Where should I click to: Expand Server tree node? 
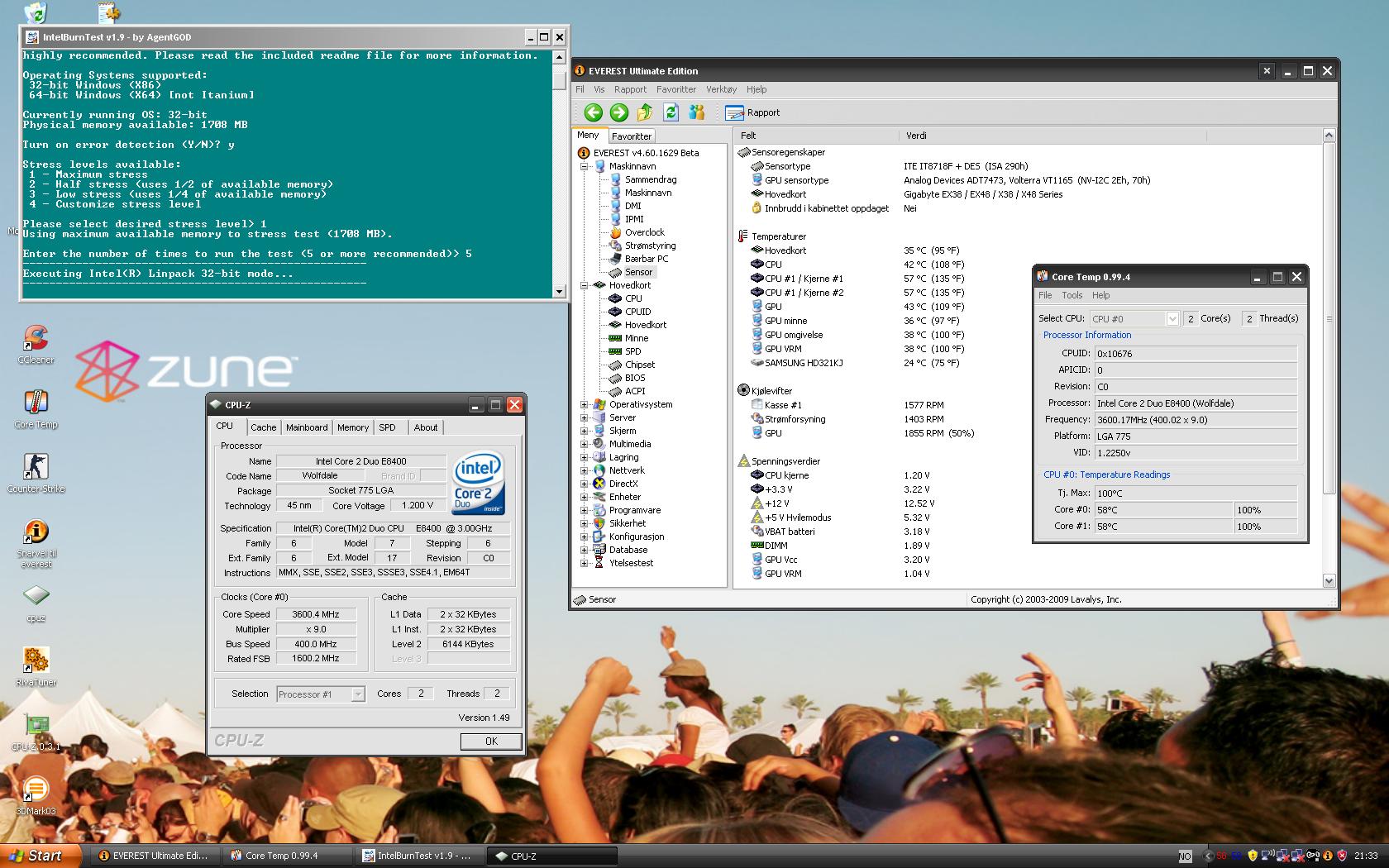tap(585, 417)
